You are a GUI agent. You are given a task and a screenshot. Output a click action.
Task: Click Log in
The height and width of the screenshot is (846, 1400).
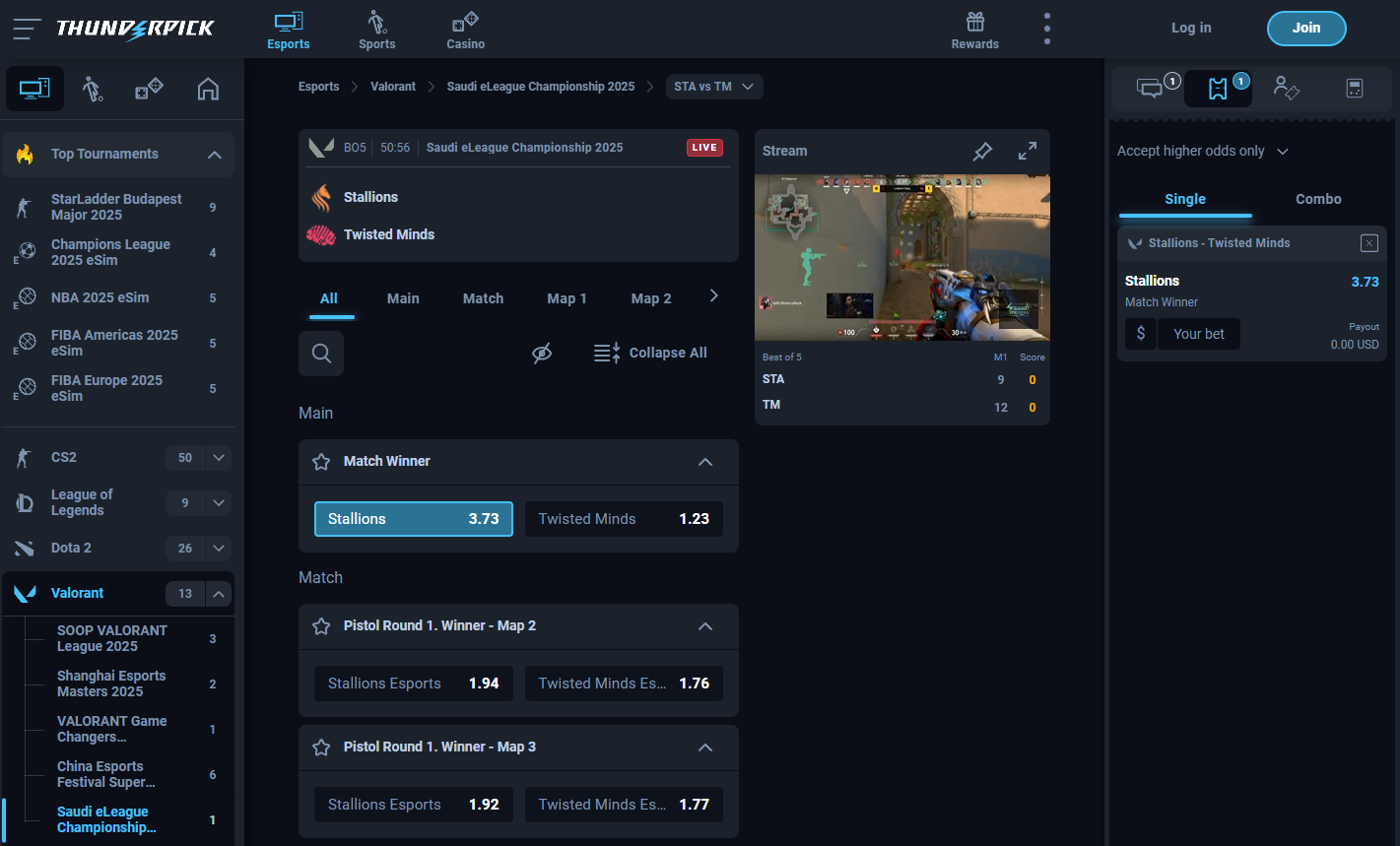(1191, 28)
